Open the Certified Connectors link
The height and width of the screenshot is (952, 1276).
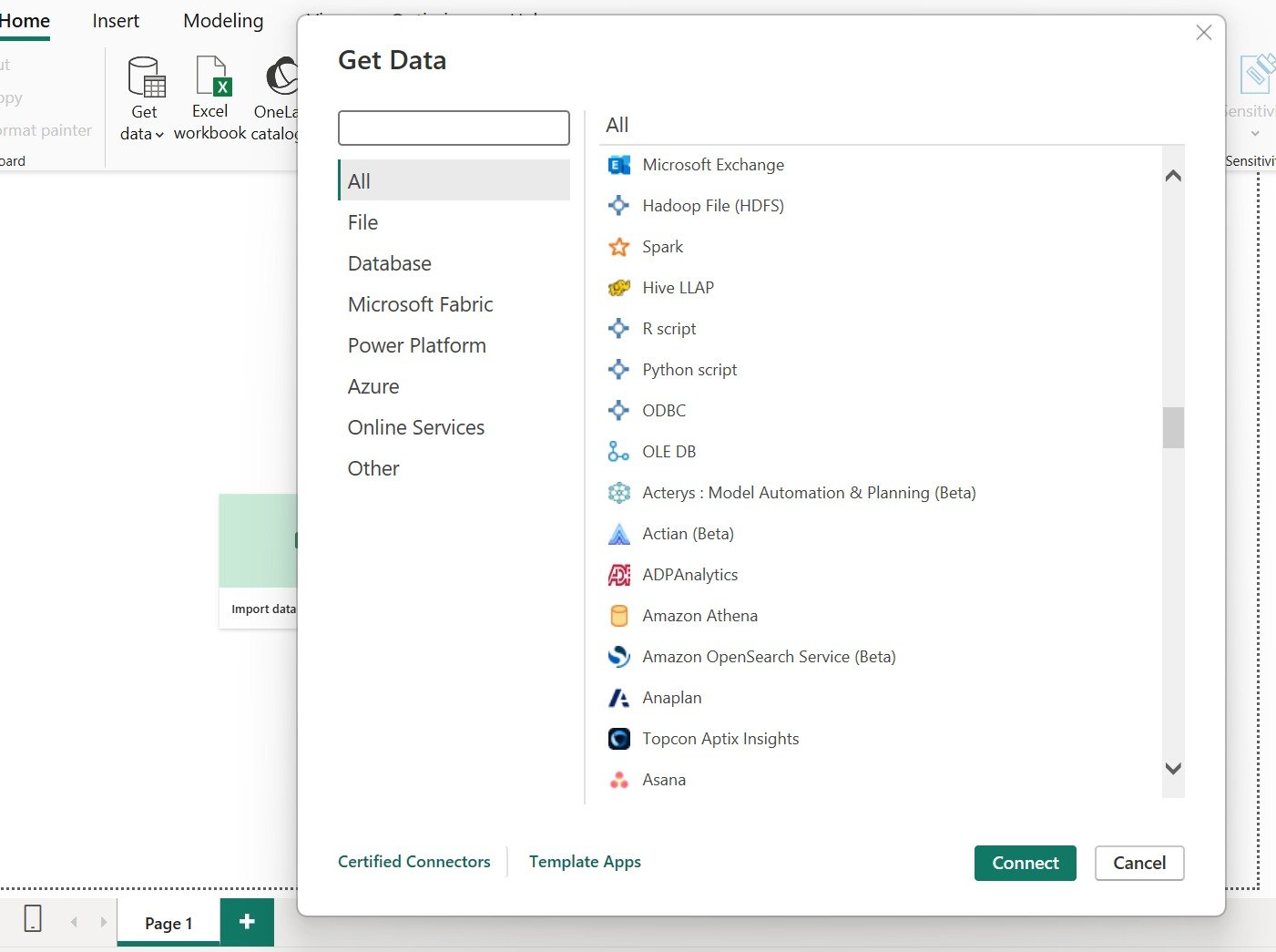pos(414,861)
